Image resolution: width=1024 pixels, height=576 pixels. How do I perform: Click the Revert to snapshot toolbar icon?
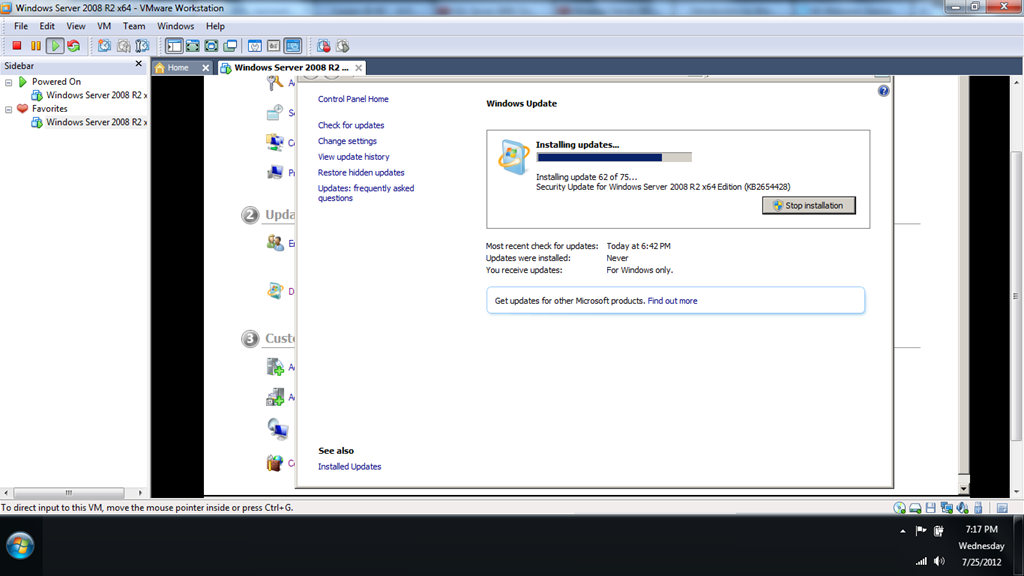(x=123, y=46)
